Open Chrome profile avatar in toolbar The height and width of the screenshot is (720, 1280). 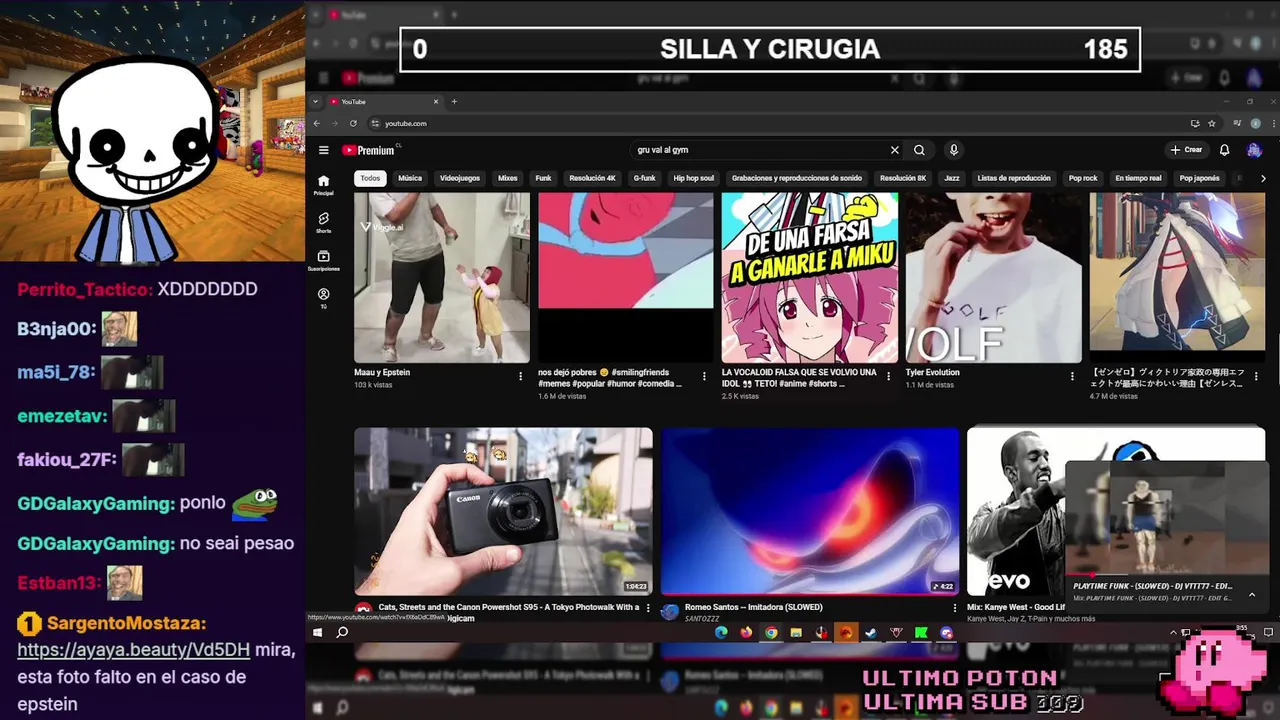(1256, 123)
